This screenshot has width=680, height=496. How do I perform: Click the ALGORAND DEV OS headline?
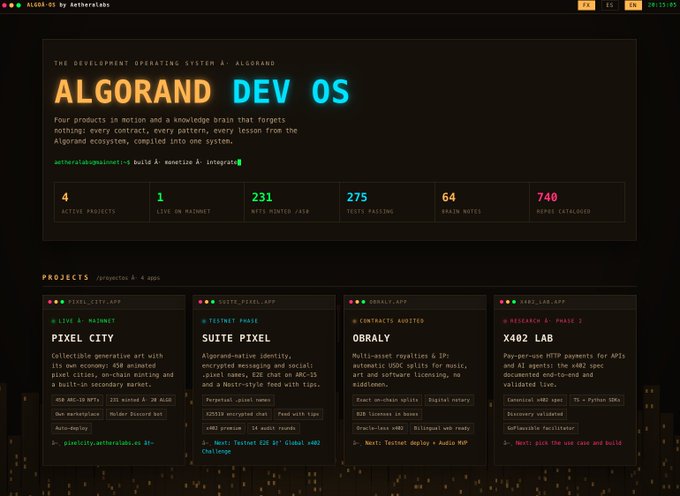click(202, 91)
